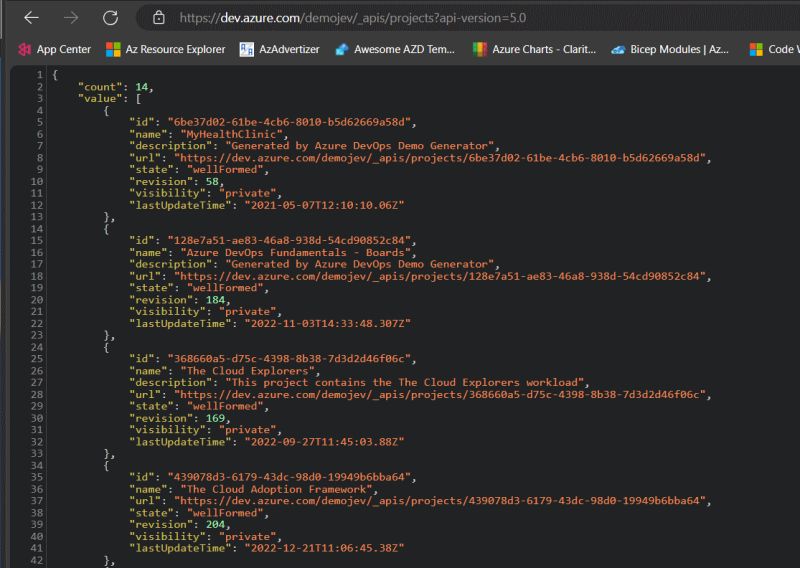Open Awesome AZD Templates bookmark

(395, 49)
